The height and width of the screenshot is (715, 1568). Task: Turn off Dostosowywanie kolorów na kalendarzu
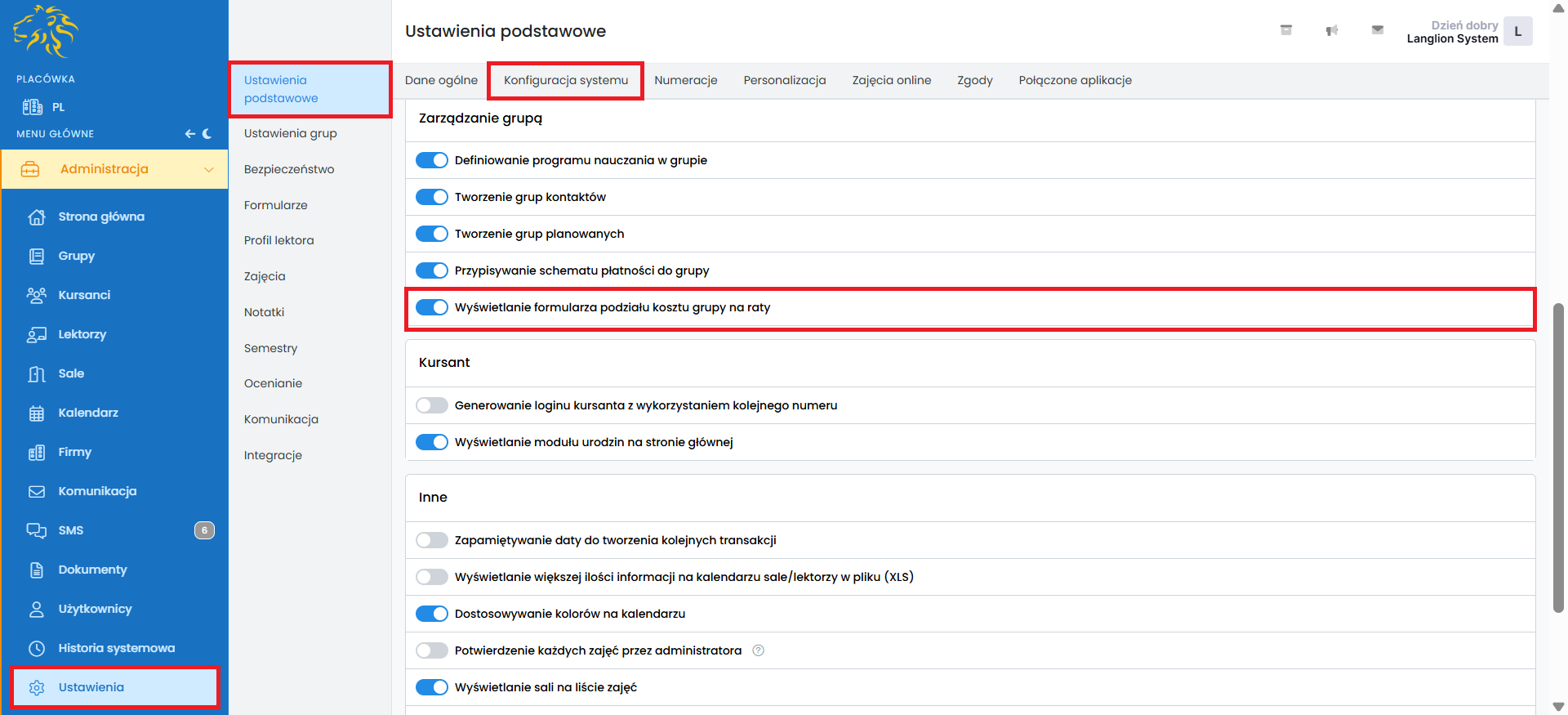tap(432, 614)
